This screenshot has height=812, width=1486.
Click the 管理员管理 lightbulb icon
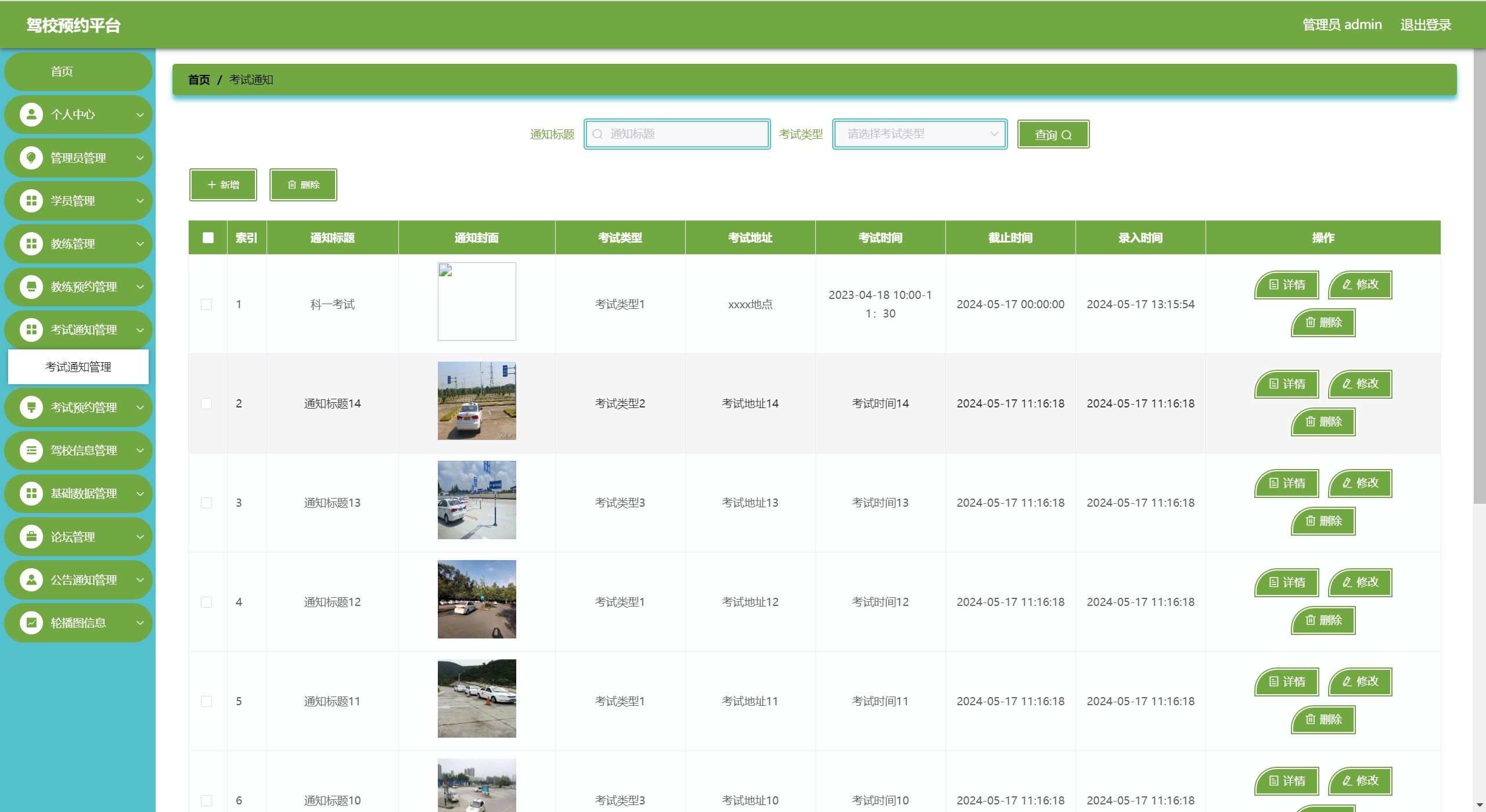(31, 157)
